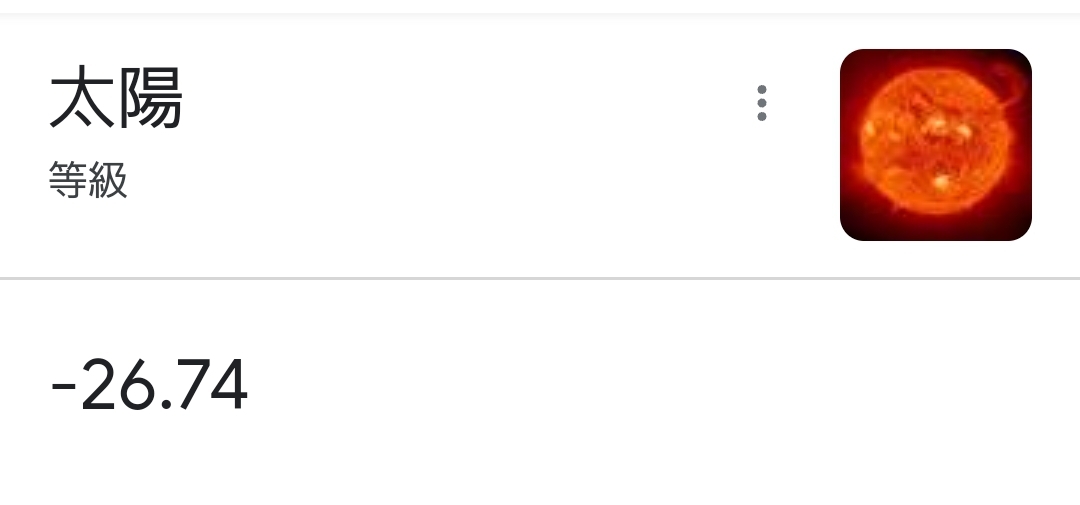Click the large -26.74 result
Image resolution: width=1080 pixels, height=505 pixels.
(x=149, y=386)
